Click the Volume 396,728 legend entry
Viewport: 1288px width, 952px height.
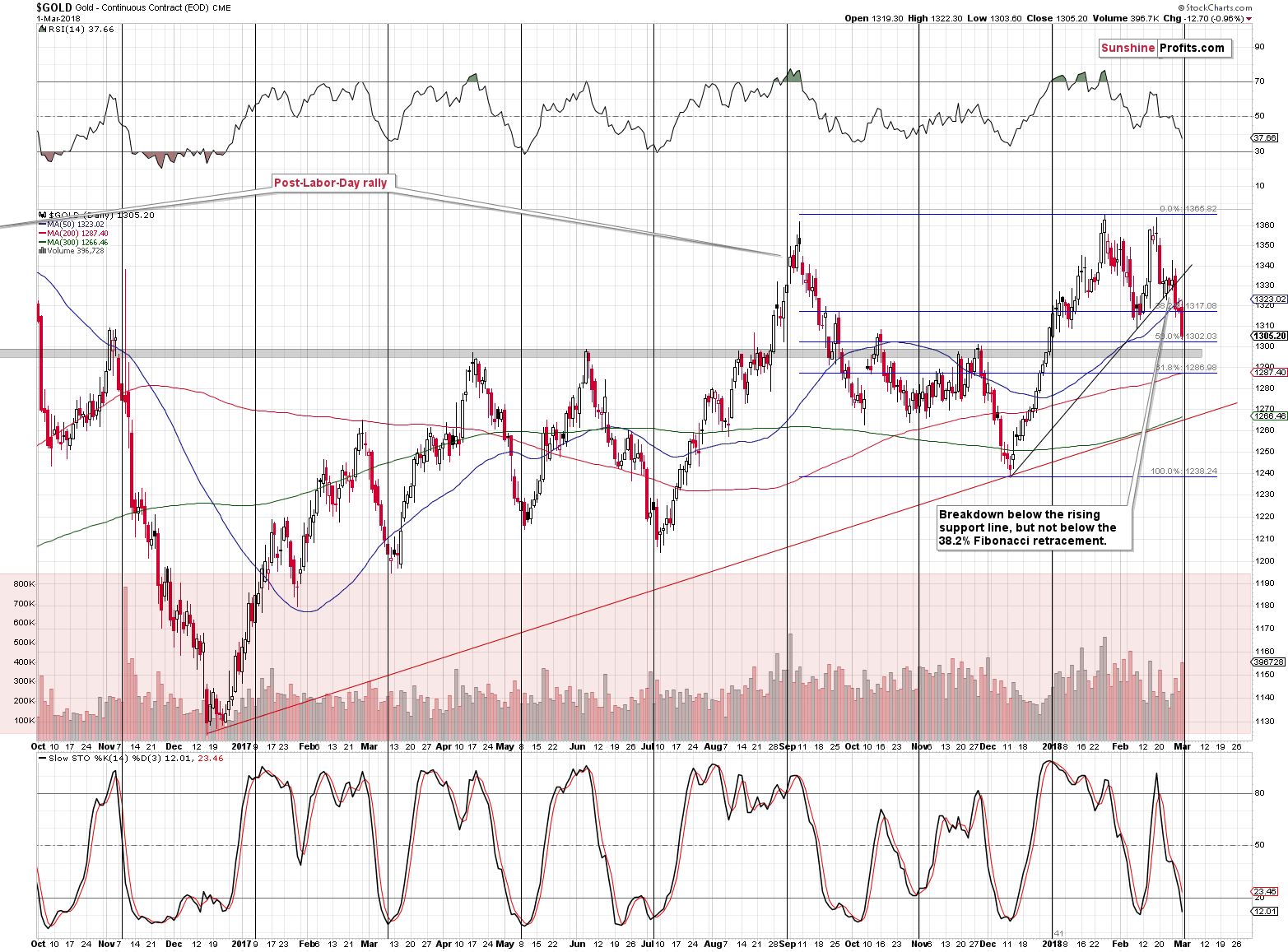[x=72, y=251]
